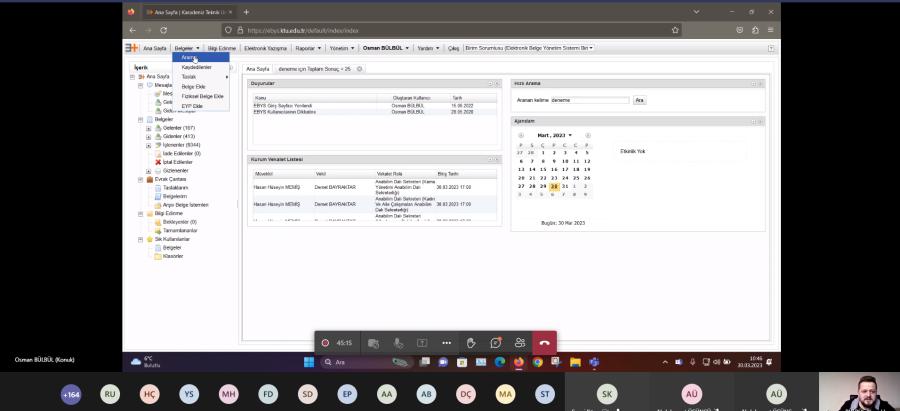Open the Raporlar dropdown menu

click(x=308, y=48)
